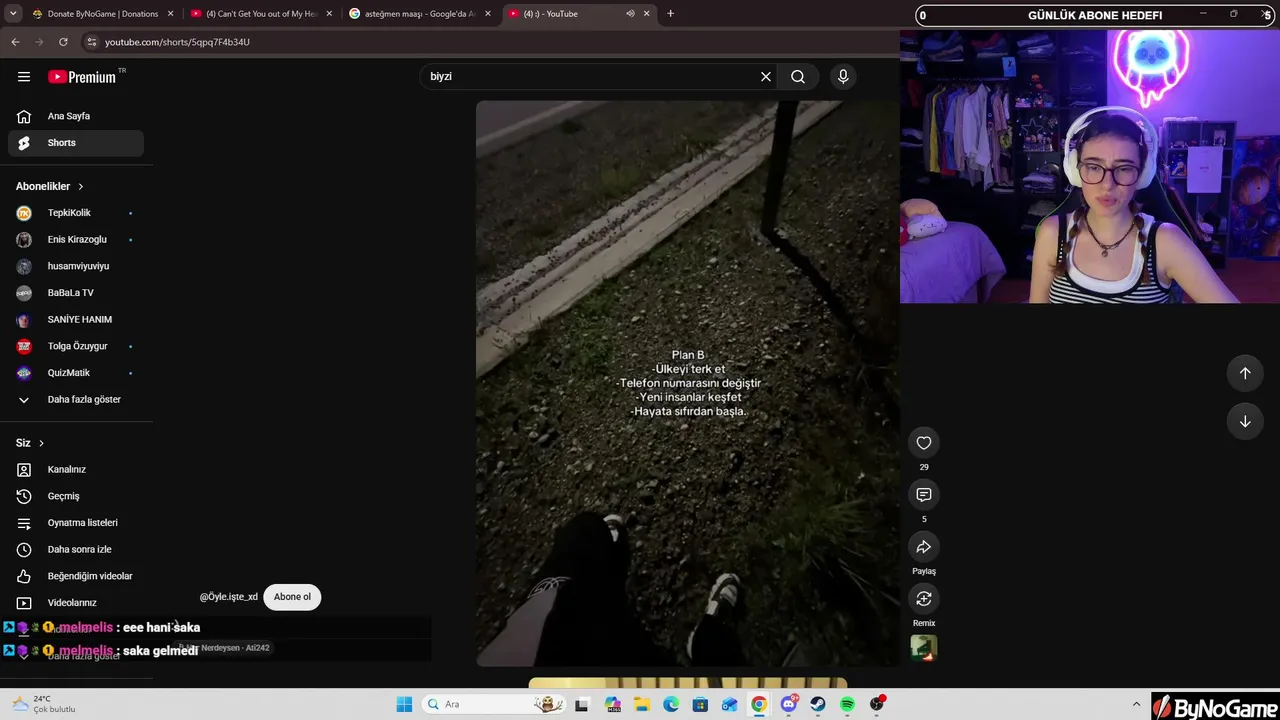View site information for youtube.com
This screenshot has width=1280, height=720.
point(91,42)
